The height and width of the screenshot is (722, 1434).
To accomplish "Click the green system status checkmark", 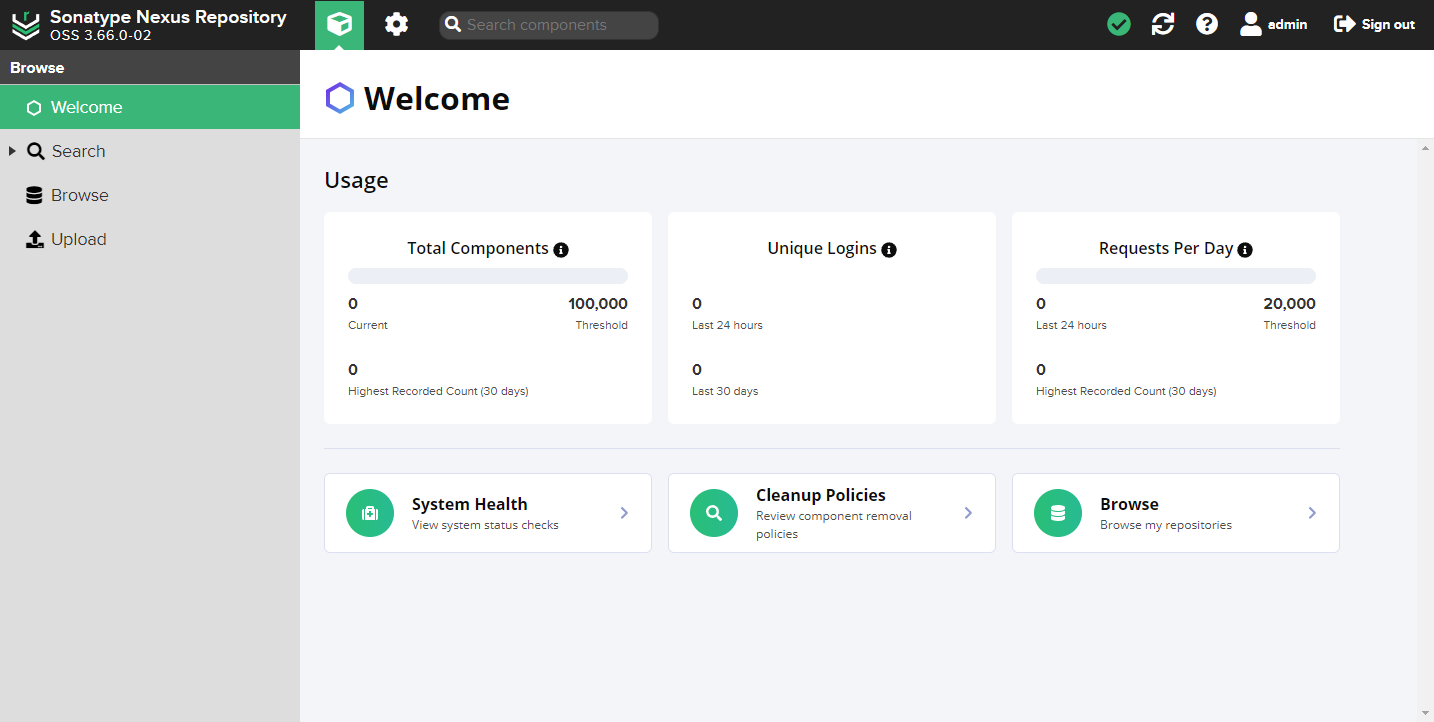I will [1119, 24].
